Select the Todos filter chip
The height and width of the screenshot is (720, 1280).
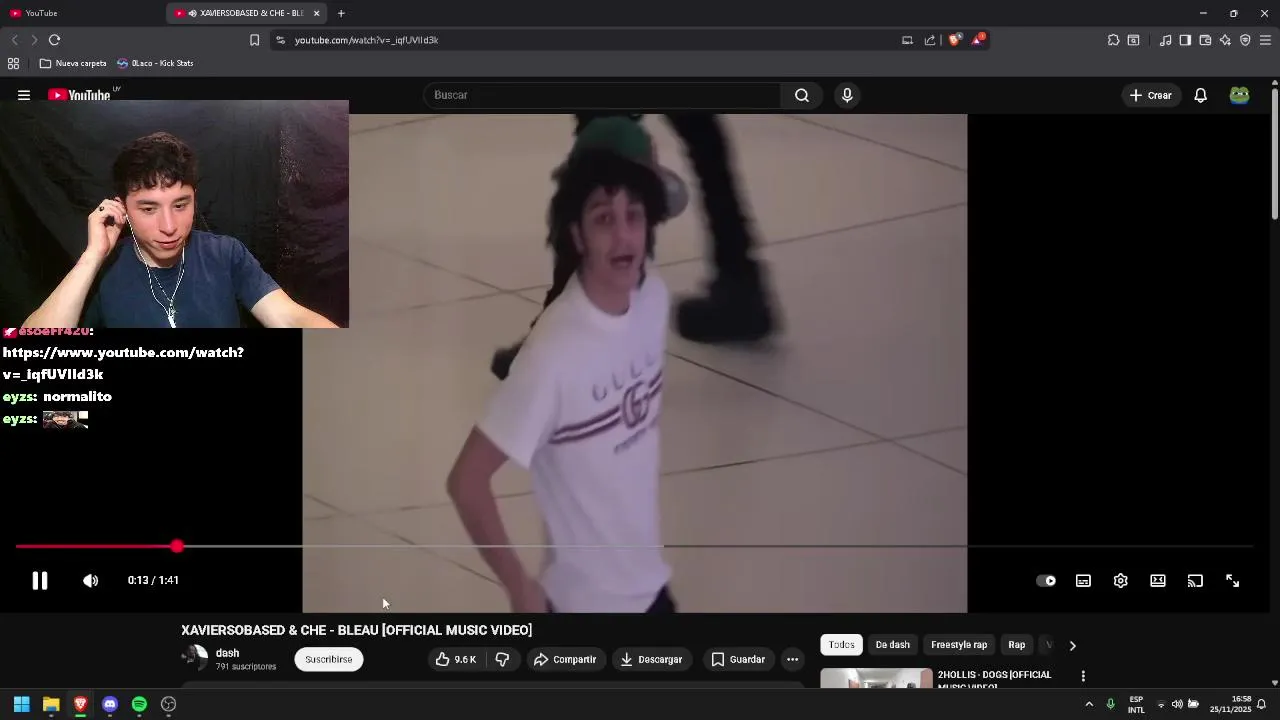pos(841,645)
